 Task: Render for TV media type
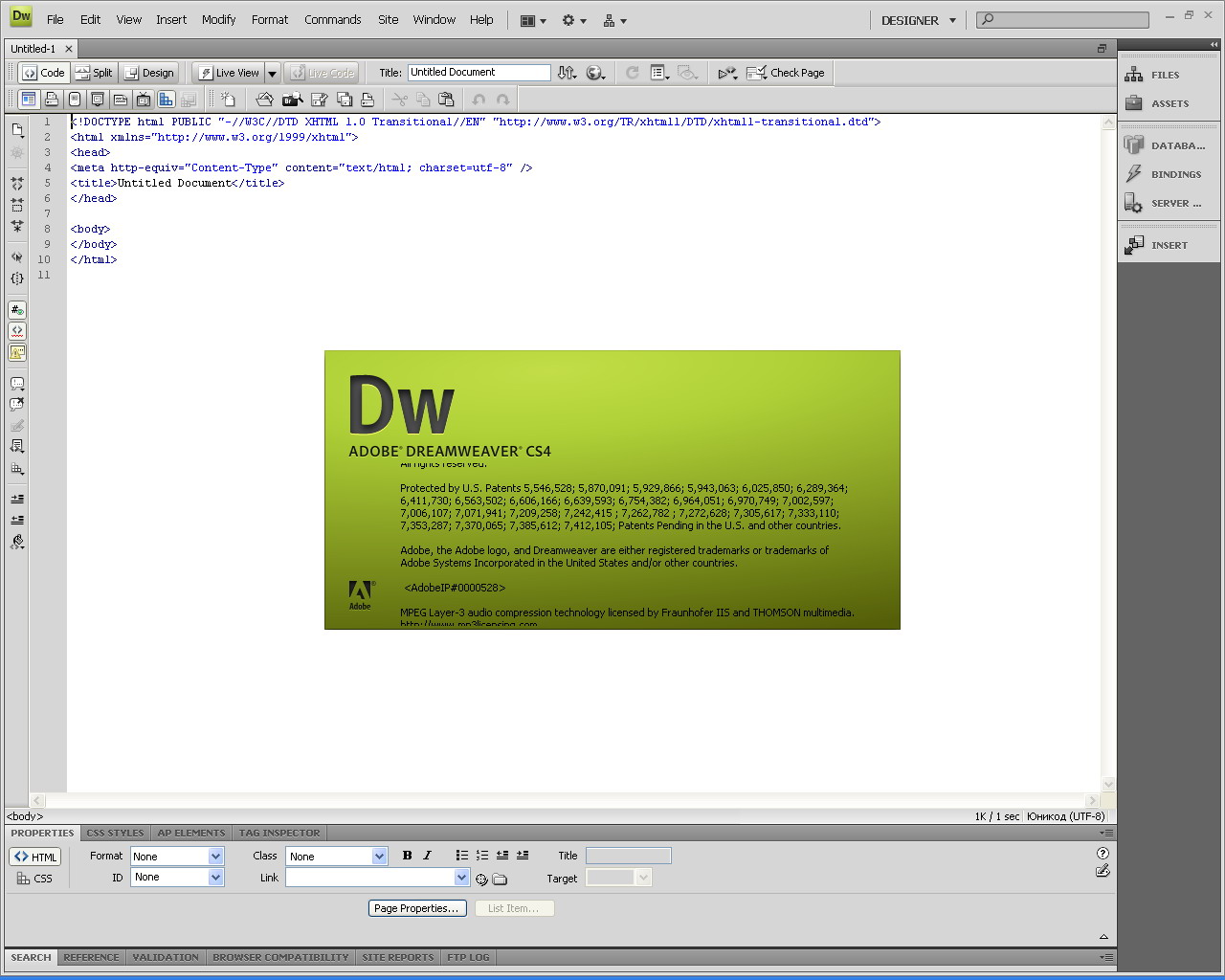144,99
